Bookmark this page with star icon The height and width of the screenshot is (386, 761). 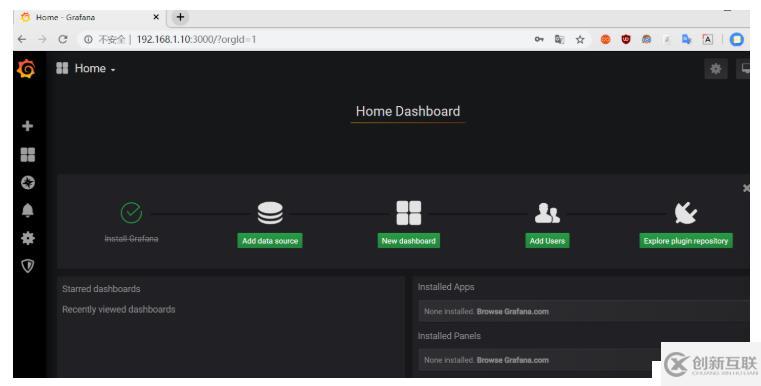tap(580, 39)
